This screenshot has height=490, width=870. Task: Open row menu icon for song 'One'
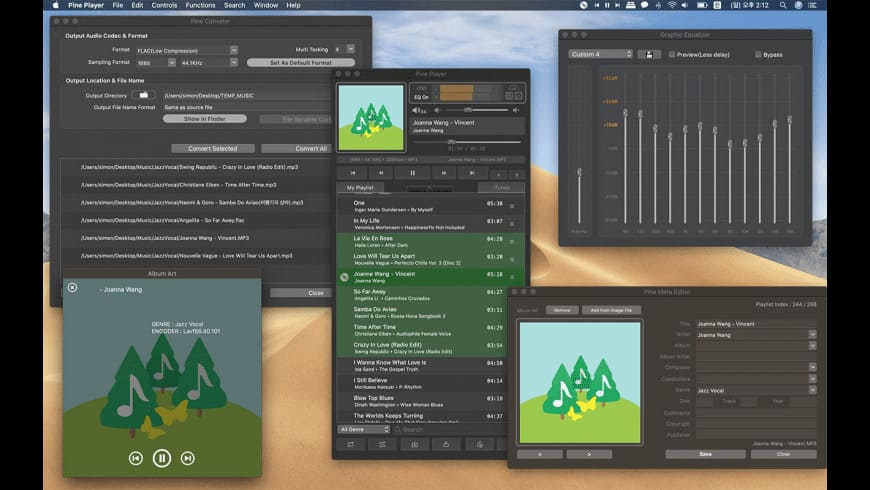[512, 206]
